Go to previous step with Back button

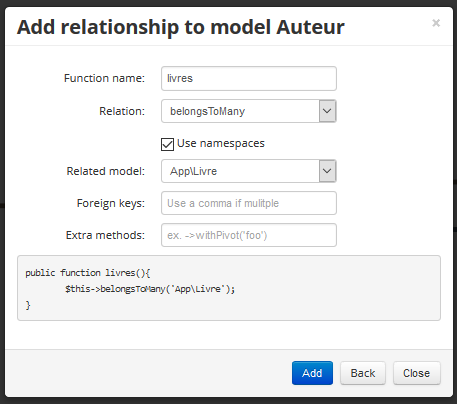(363, 373)
